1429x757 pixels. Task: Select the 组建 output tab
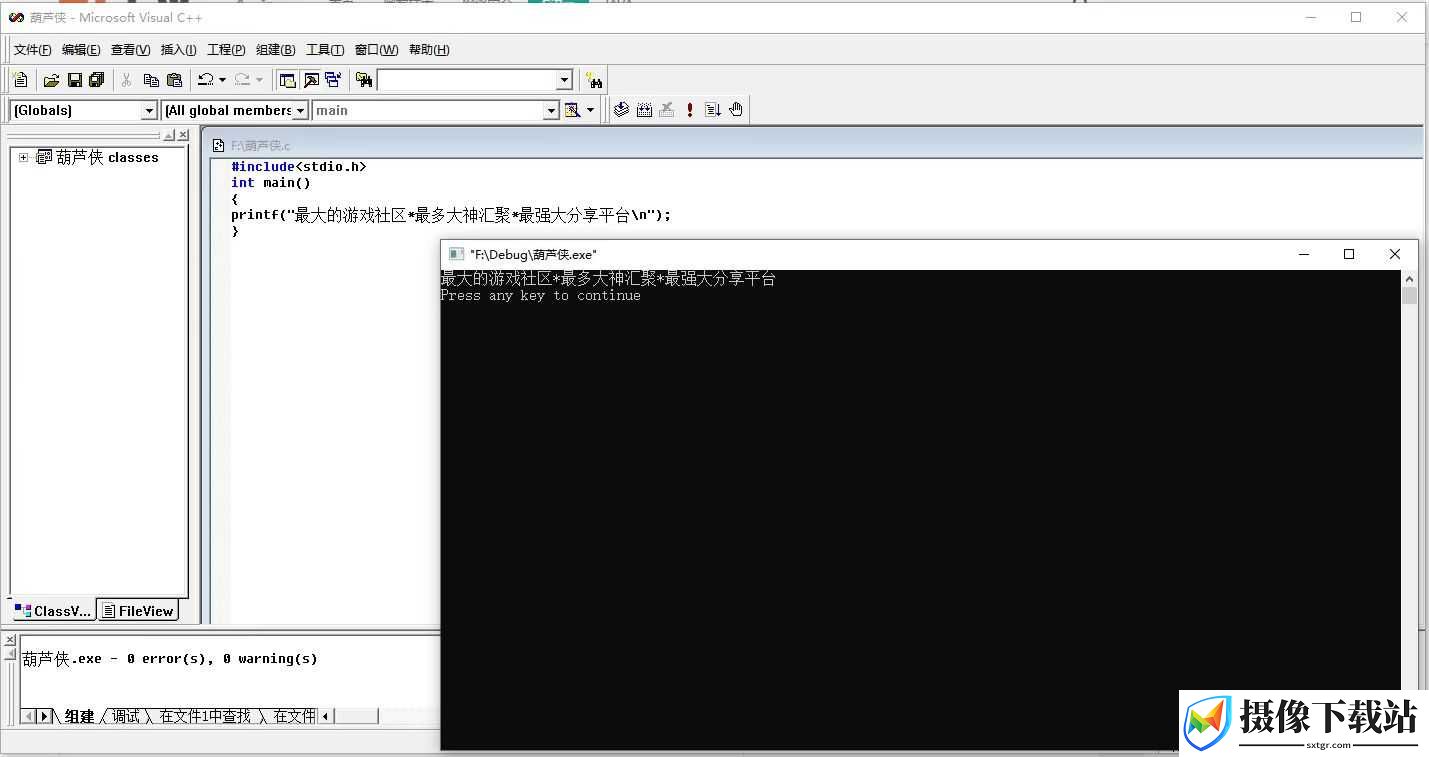click(79, 716)
